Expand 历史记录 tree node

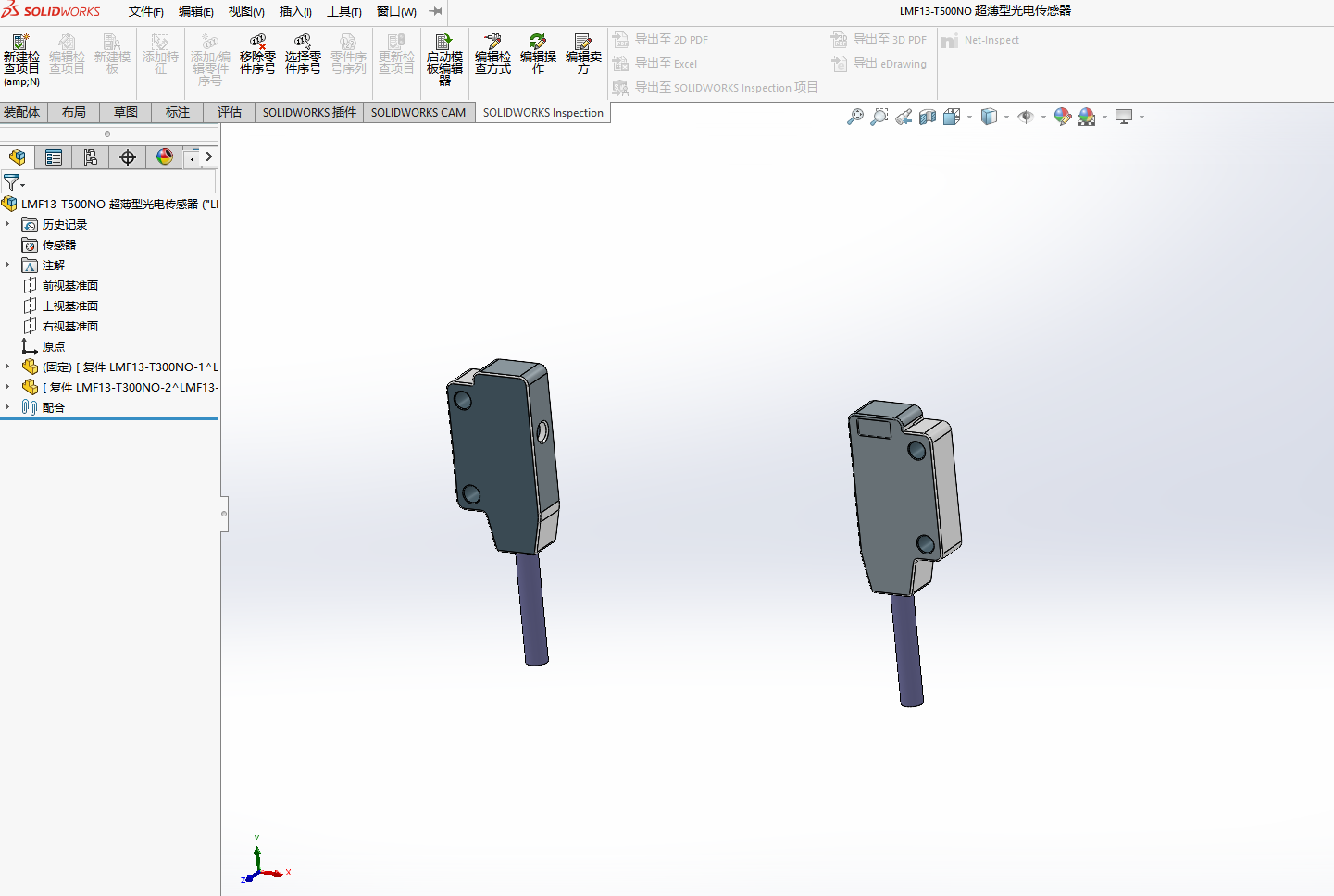(x=7, y=224)
